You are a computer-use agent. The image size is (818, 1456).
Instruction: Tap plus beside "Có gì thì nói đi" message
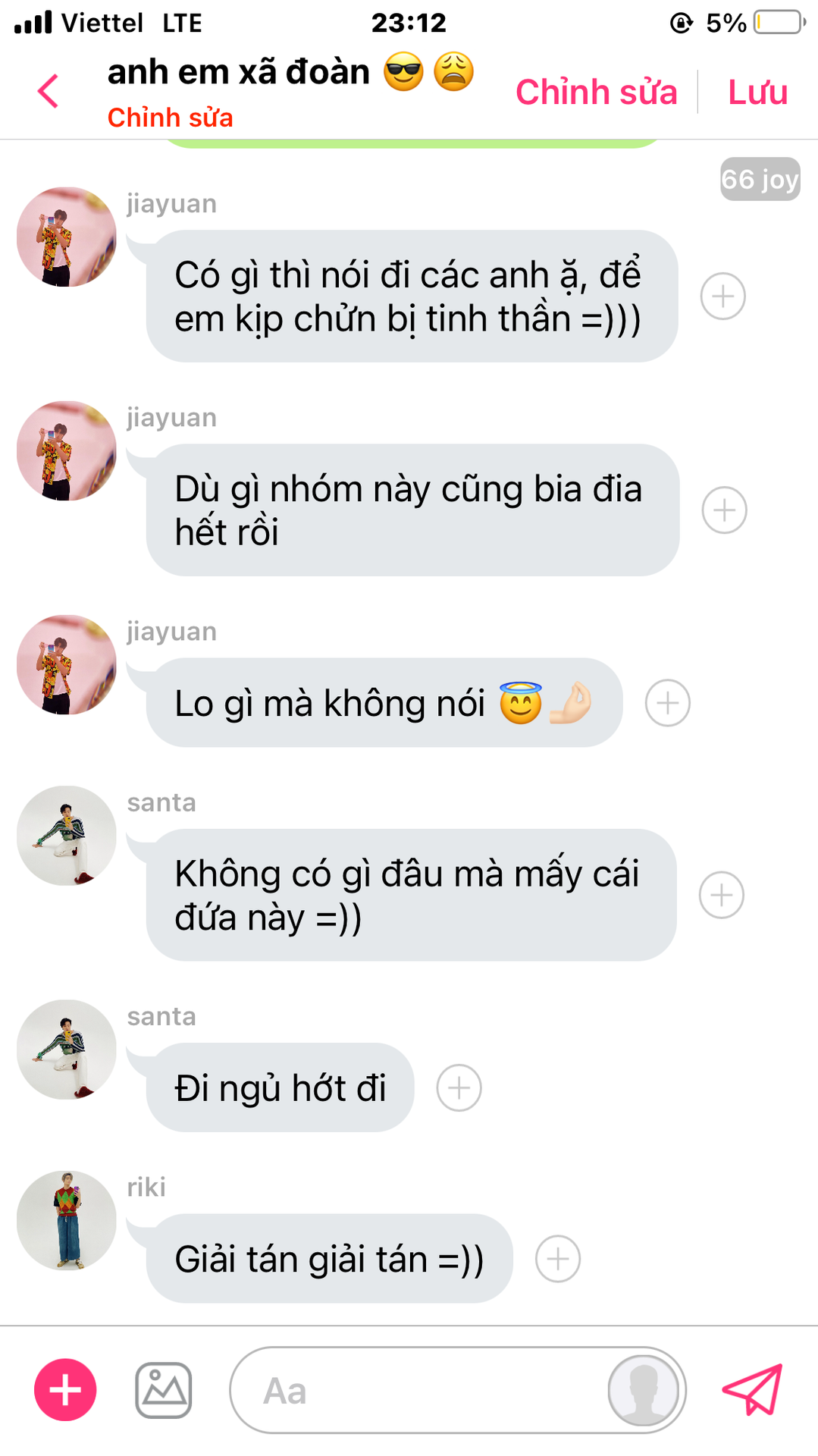click(x=722, y=296)
